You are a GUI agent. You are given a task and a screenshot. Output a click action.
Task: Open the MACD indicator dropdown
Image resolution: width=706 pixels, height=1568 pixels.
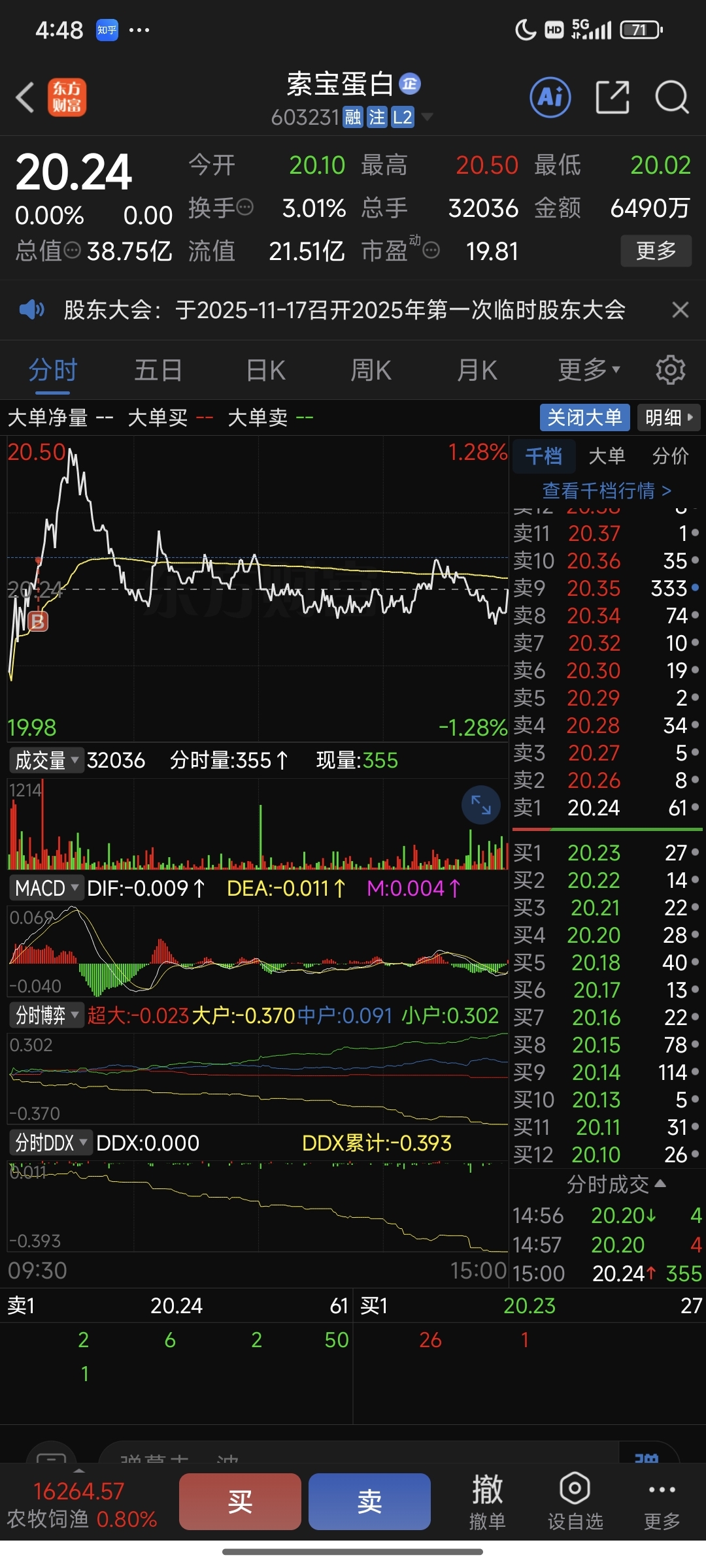point(46,888)
